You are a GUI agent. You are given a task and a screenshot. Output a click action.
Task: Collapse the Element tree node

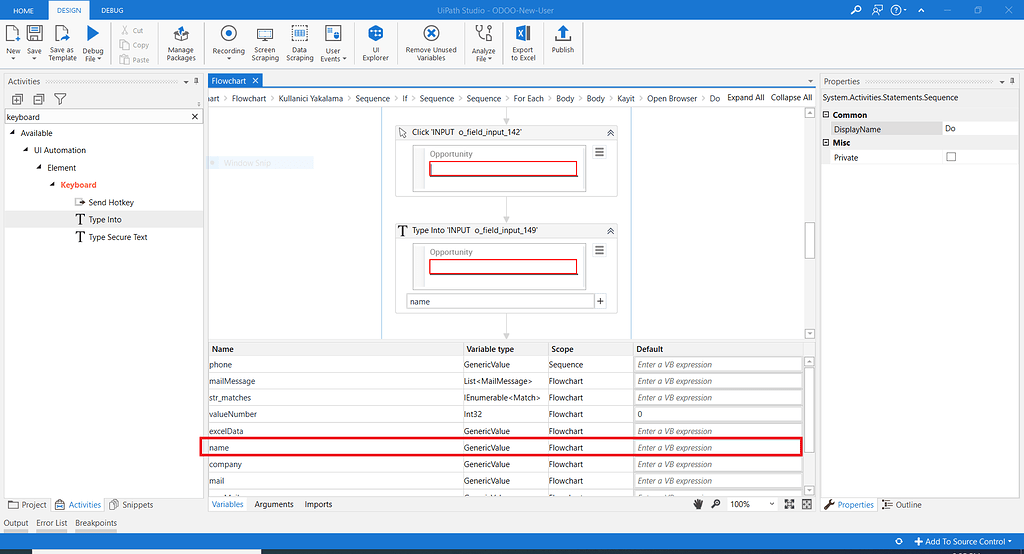(39, 167)
